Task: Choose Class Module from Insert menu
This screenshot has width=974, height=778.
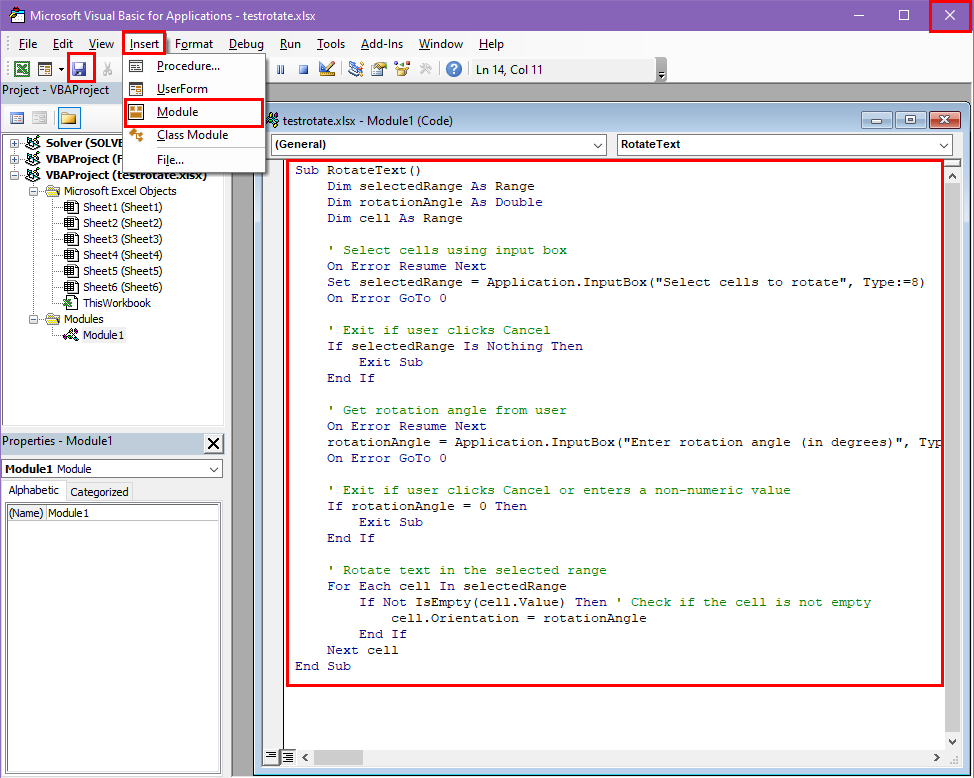Action: (x=194, y=135)
